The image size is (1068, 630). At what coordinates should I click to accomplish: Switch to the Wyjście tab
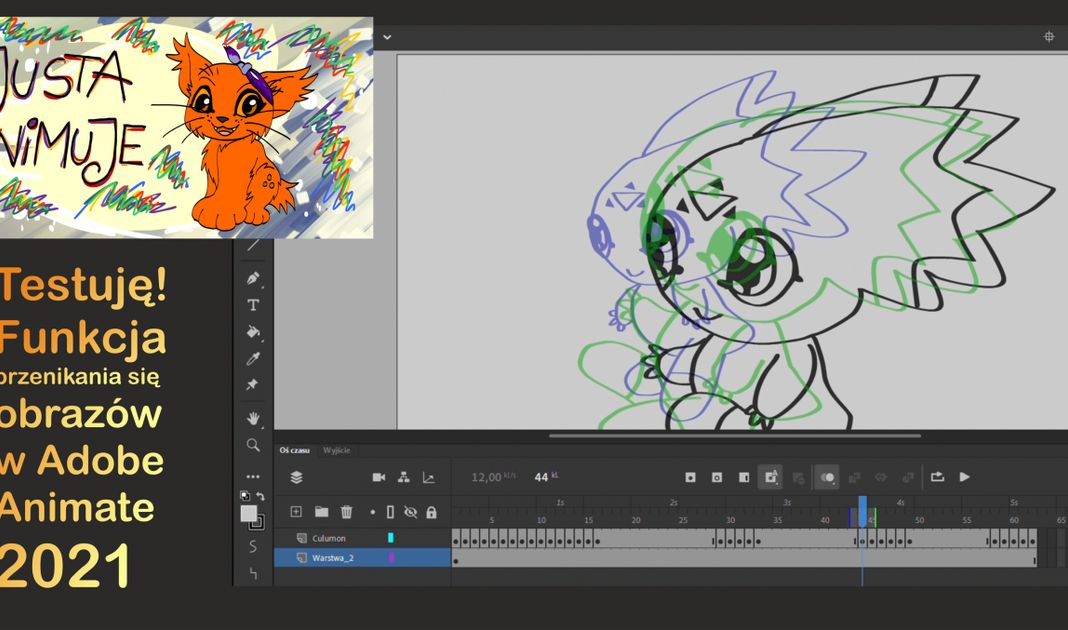336,450
